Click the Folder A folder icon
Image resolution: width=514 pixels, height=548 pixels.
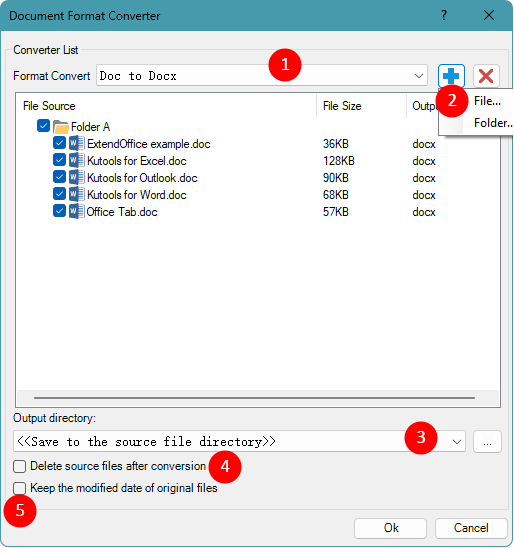pyautogui.click(x=61, y=127)
